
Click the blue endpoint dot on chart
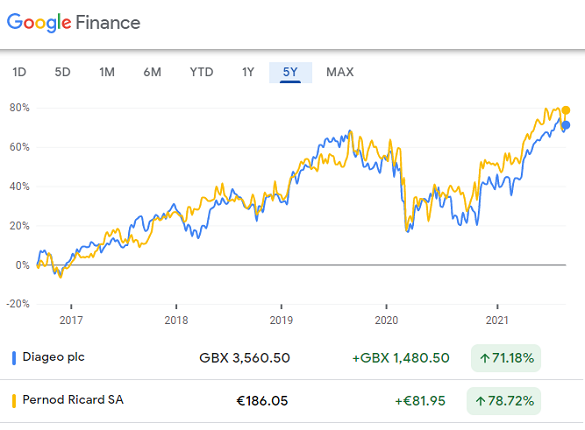coord(566,125)
